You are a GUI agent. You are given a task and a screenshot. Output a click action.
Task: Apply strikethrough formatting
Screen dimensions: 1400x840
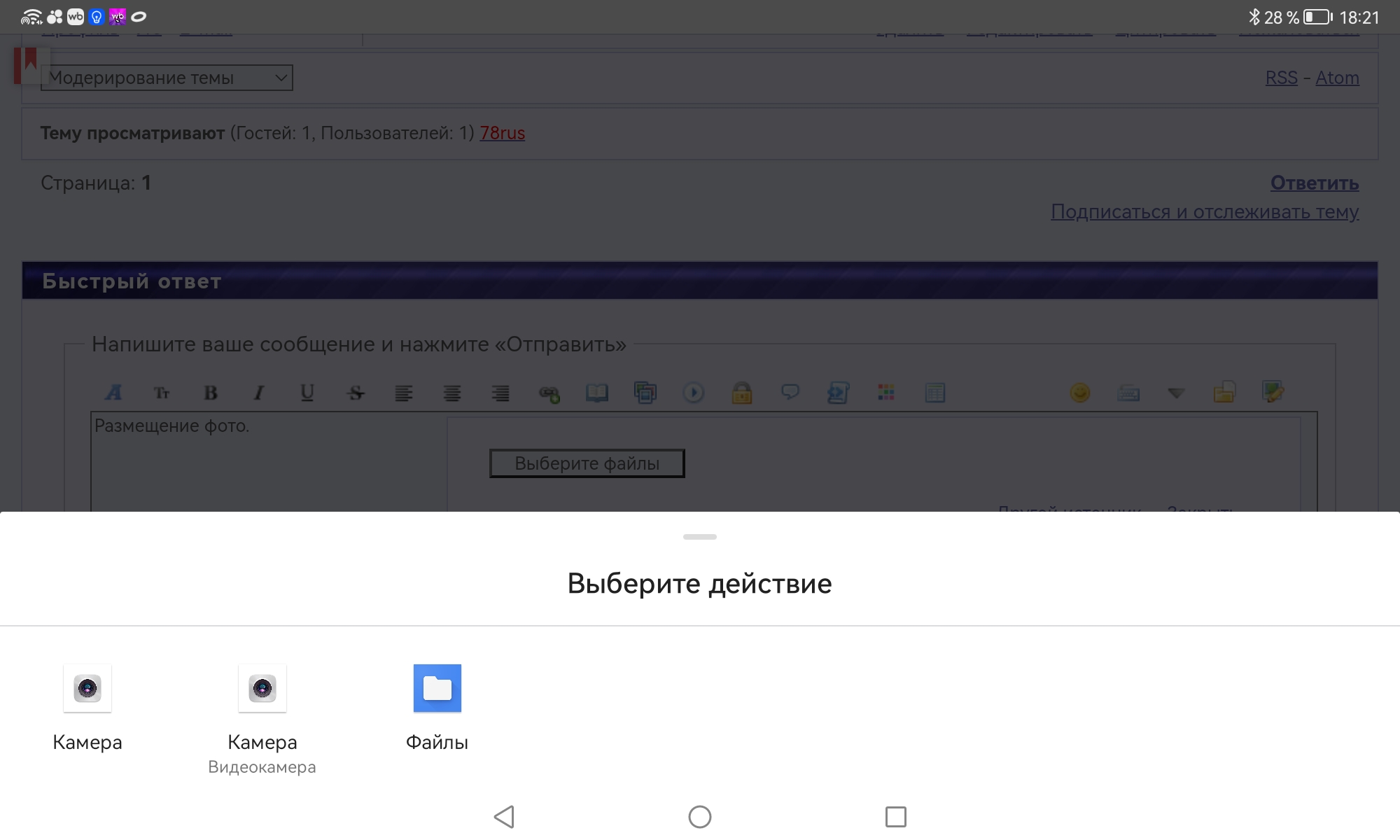coord(356,393)
